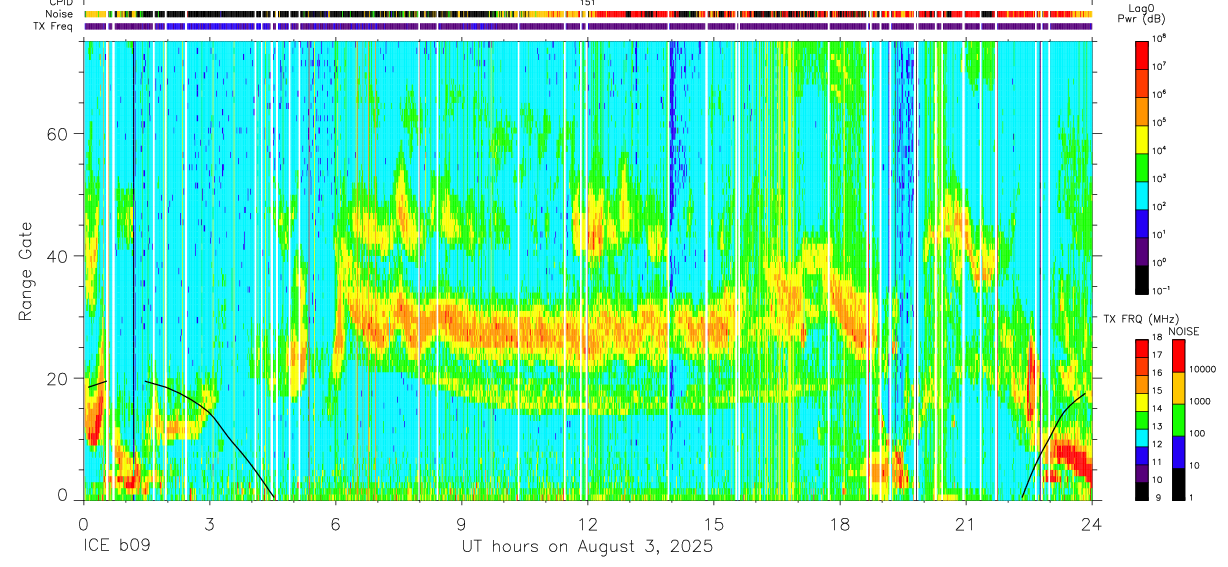Viewport: 1228px width, 567px height.
Task: Click the TX Freq color strip above the plot
Action: pos(588,27)
